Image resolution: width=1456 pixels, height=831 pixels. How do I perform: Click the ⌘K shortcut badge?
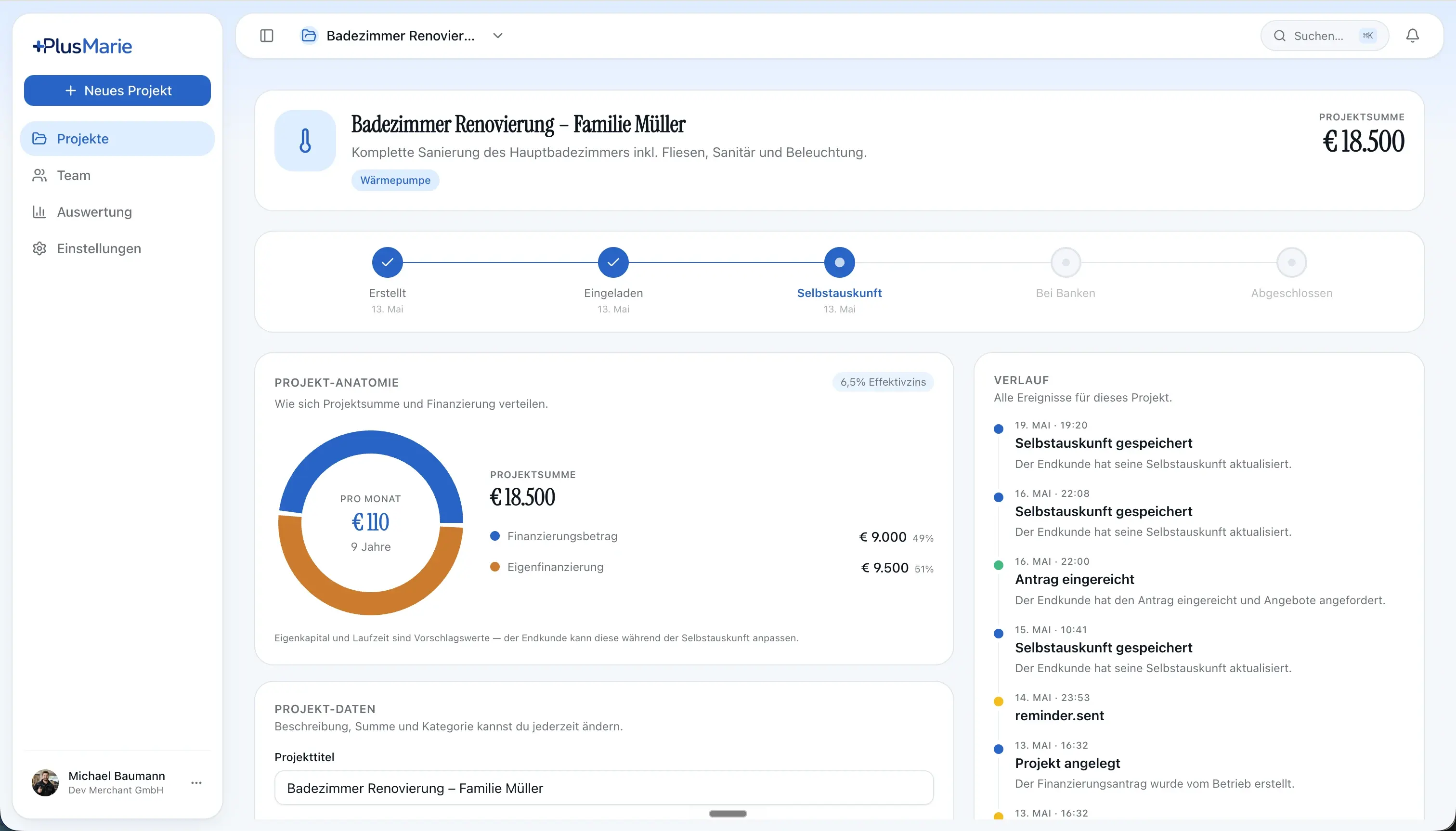[x=1367, y=35]
